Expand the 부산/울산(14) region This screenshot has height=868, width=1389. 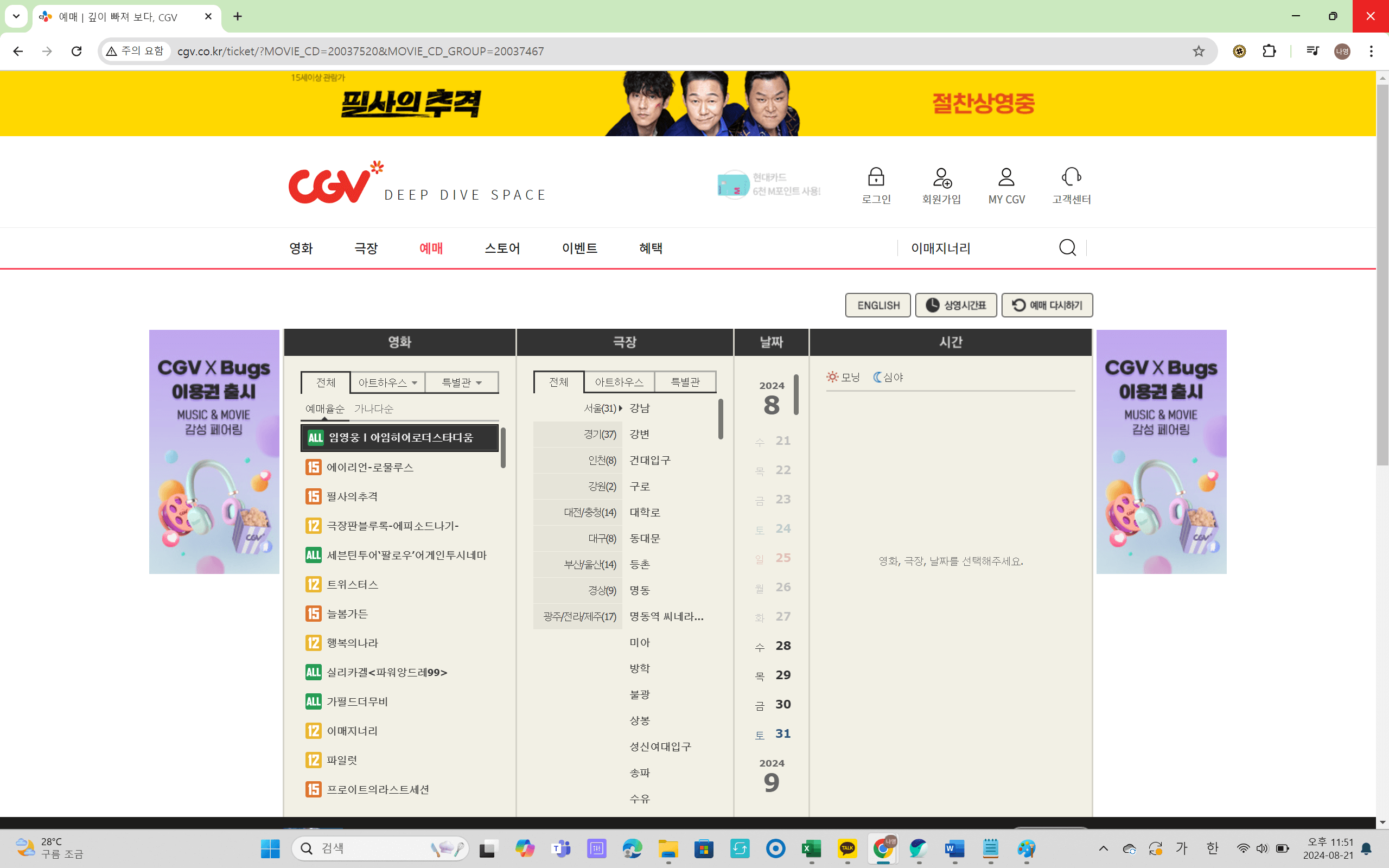click(577, 564)
